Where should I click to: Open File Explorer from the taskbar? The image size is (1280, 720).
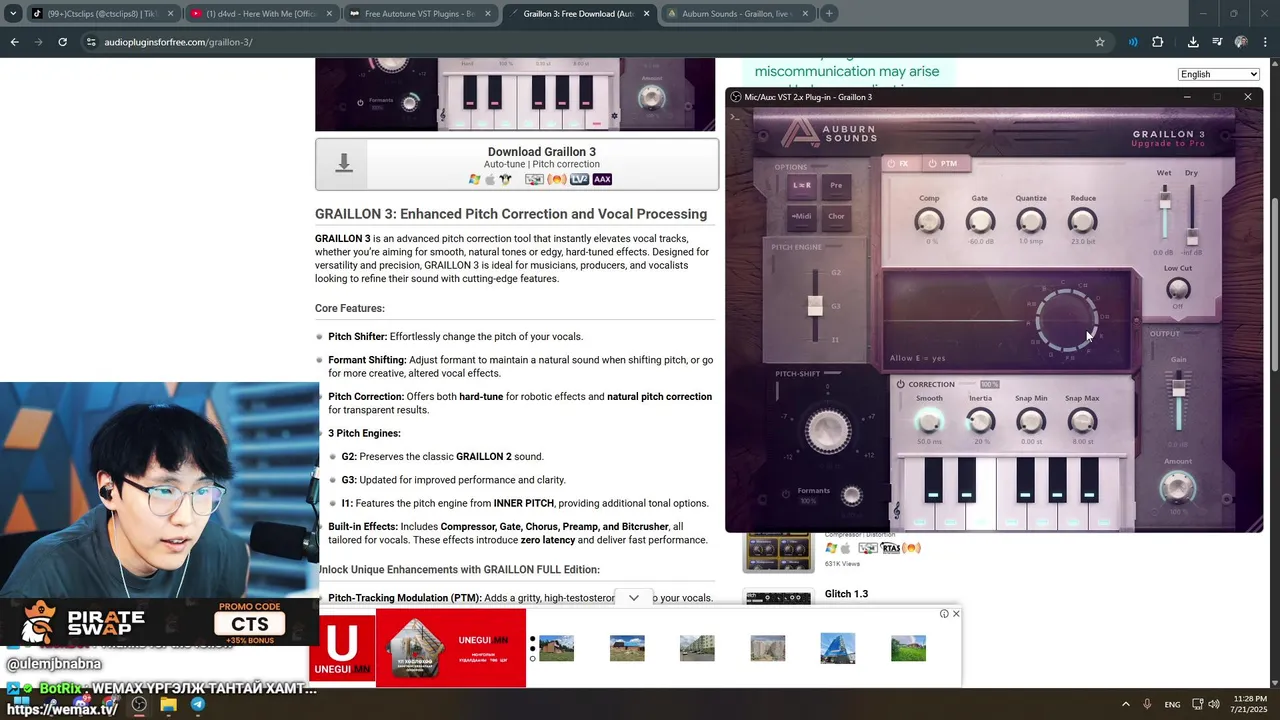[x=168, y=704]
